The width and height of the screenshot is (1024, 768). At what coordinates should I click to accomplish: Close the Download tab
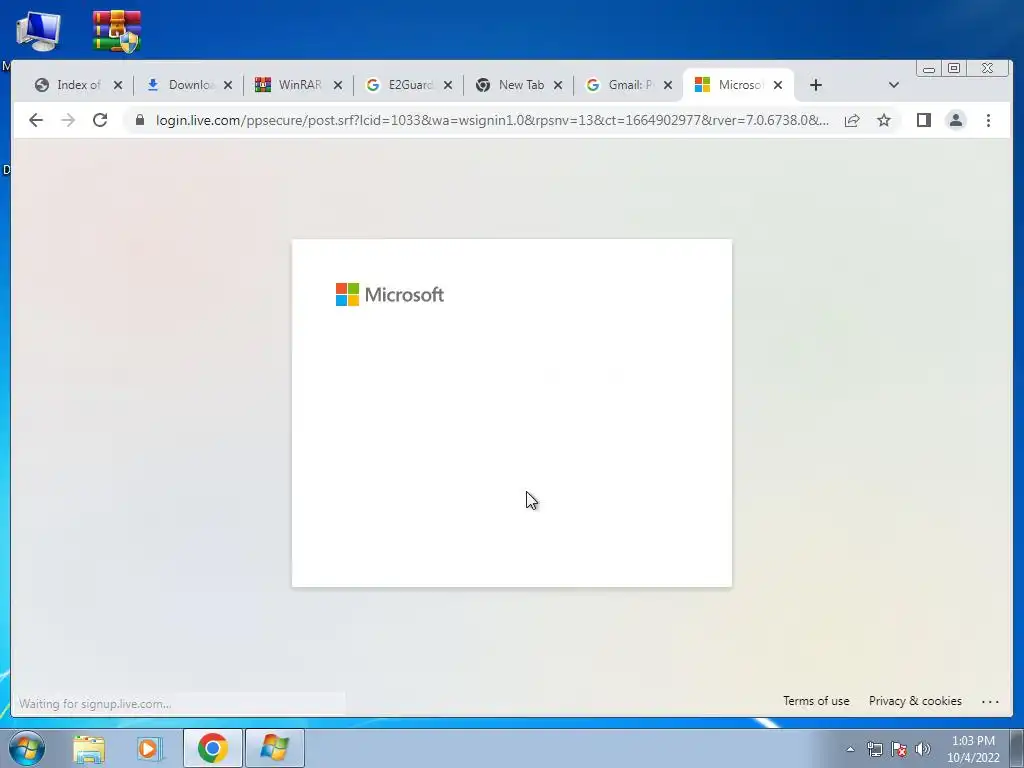tap(228, 85)
